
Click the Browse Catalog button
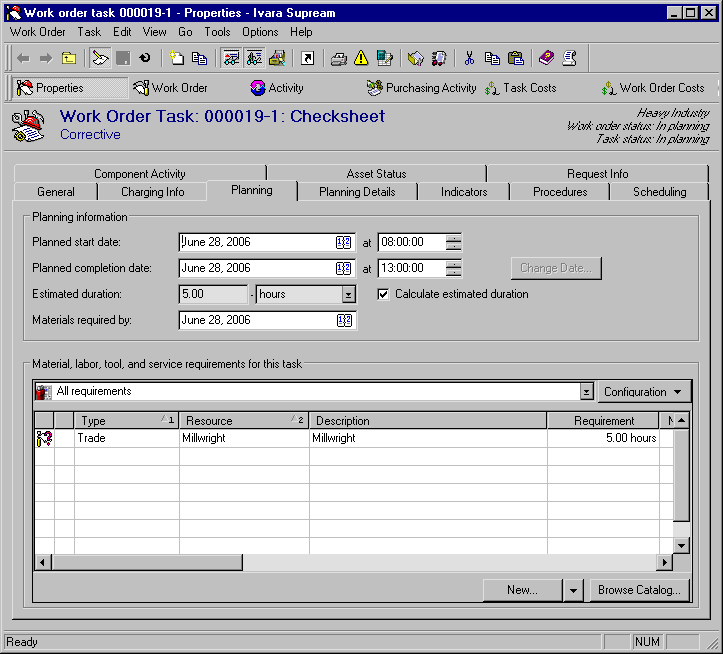[x=639, y=590]
